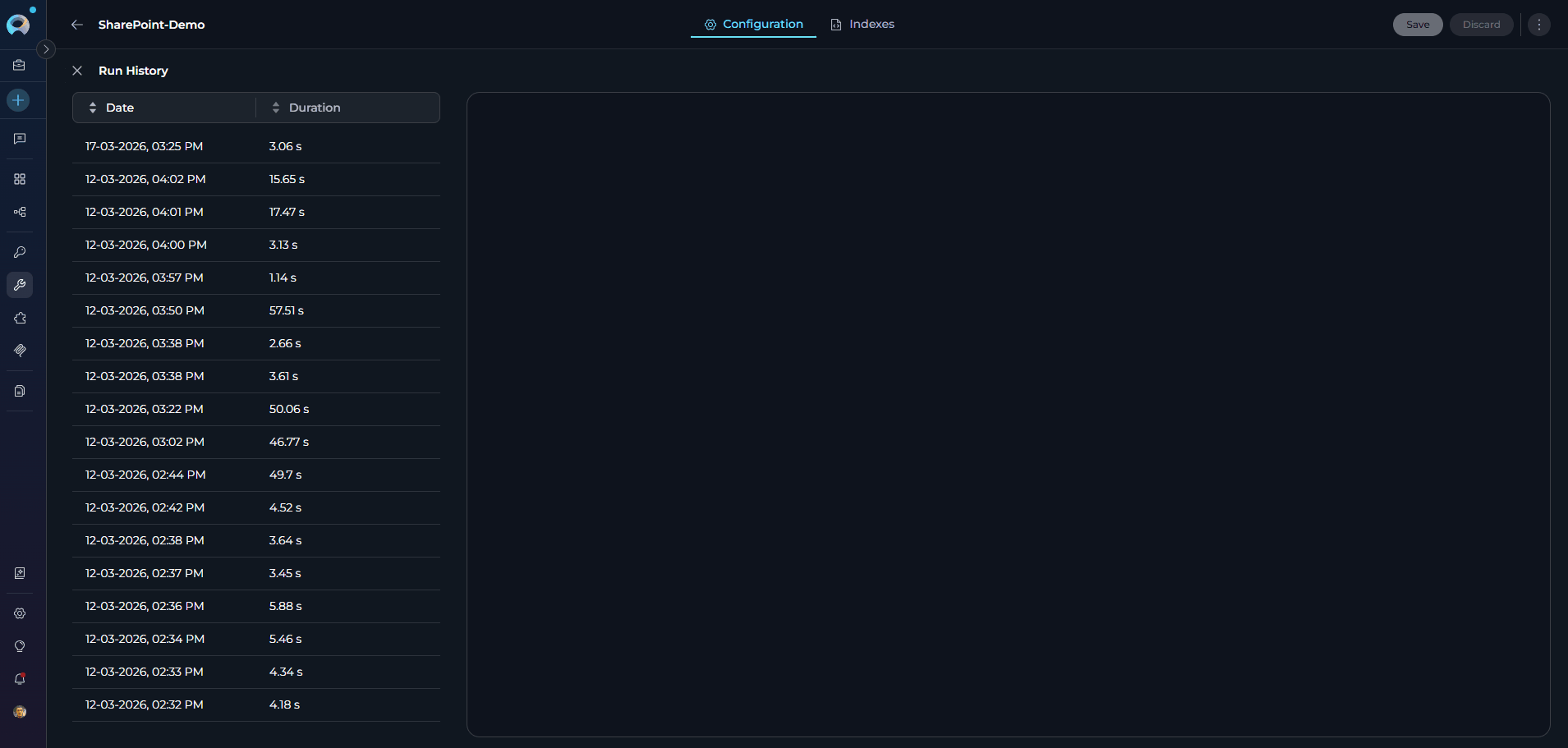Screen dimensions: 1568x748
Task: Open the four-square grid apps icon
Action: coord(20,179)
